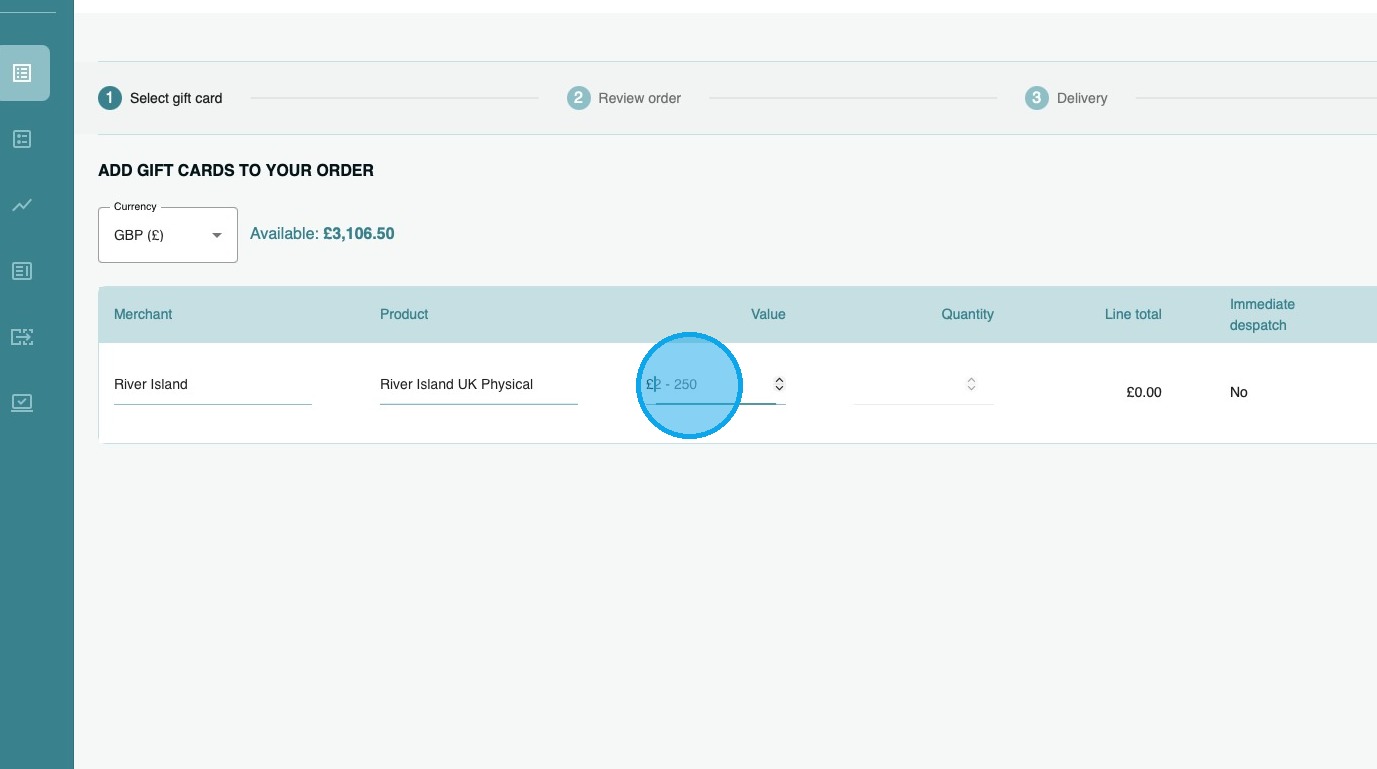Open the screen with checkmark sidebar icon
Image resolution: width=1377 pixels, height=769 pixels.
click(x=22, y=403)
